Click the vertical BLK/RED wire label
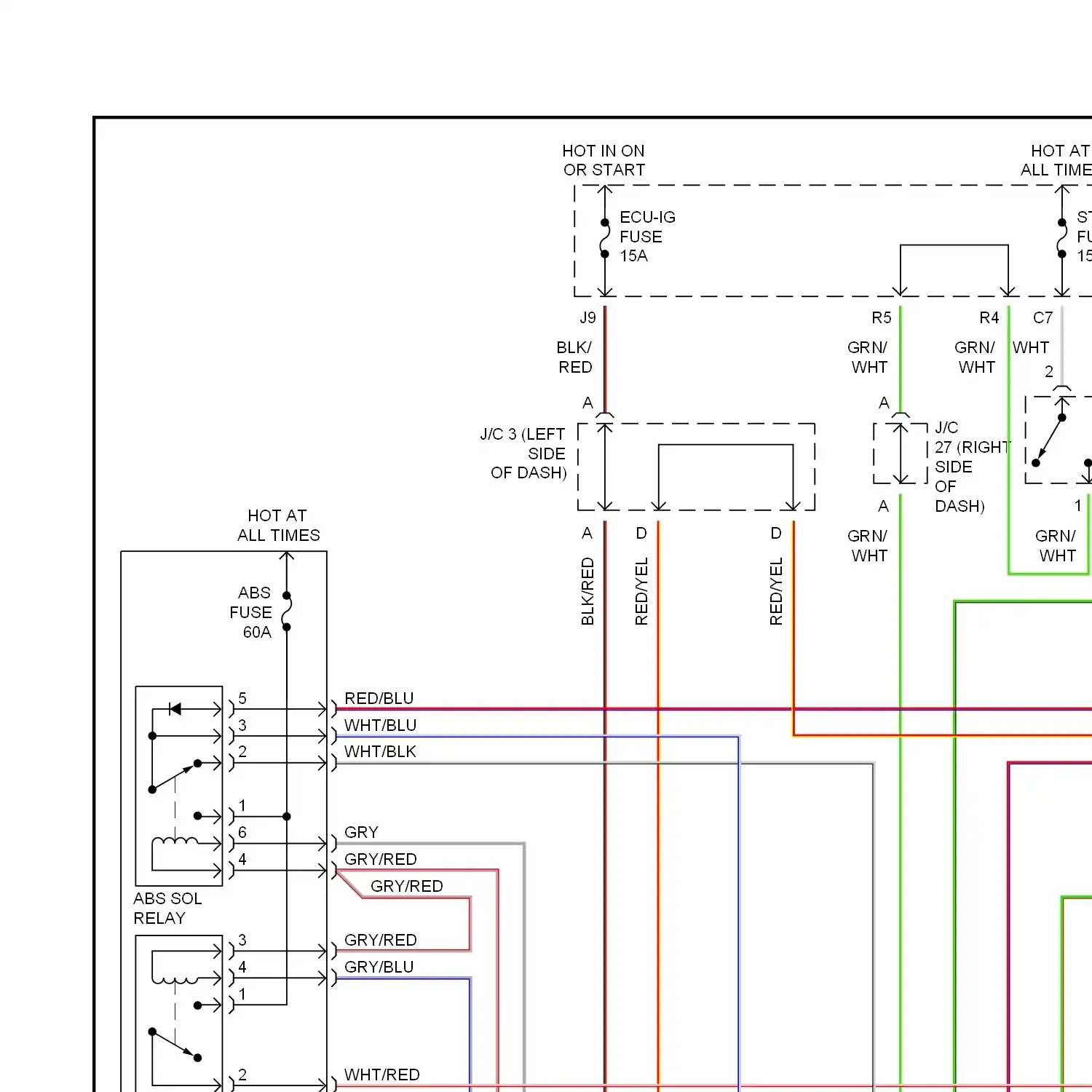 click(x=587, y=591)
